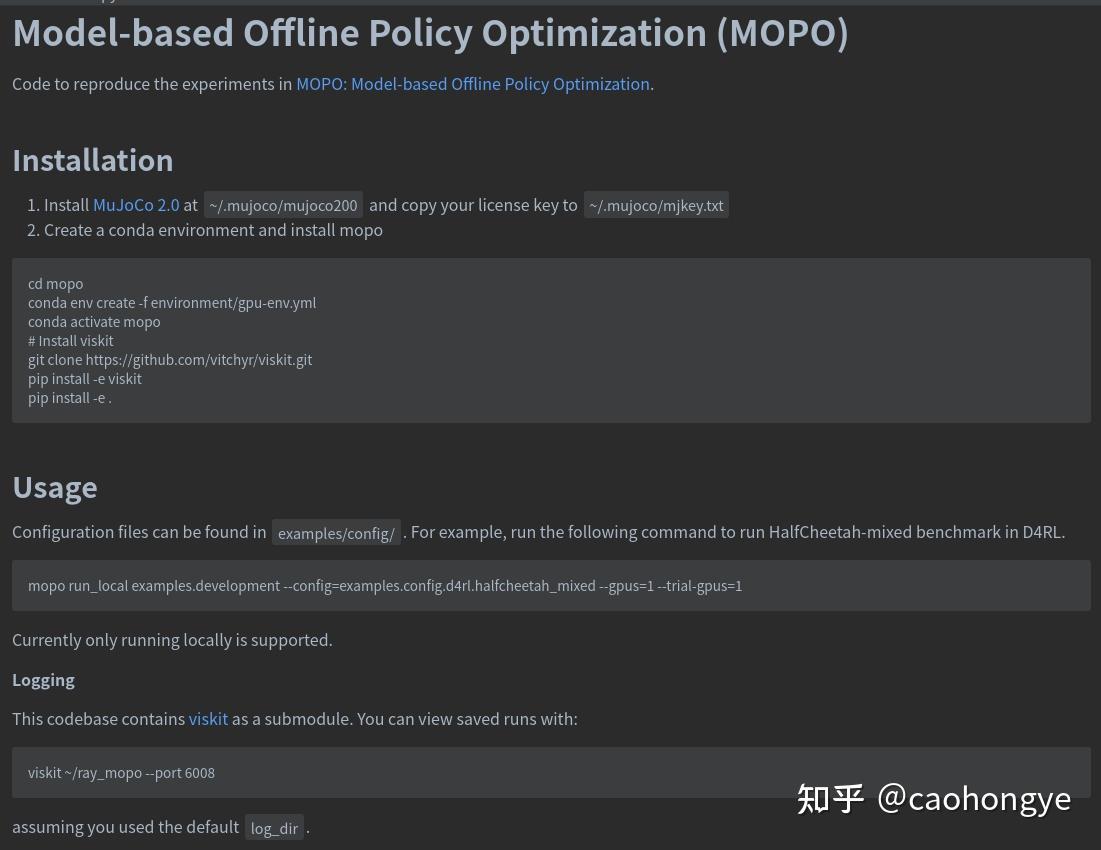This screenshot has height=850, width=1101.
Task: Click step 2 create conda environment instruction
Action: 213,230
